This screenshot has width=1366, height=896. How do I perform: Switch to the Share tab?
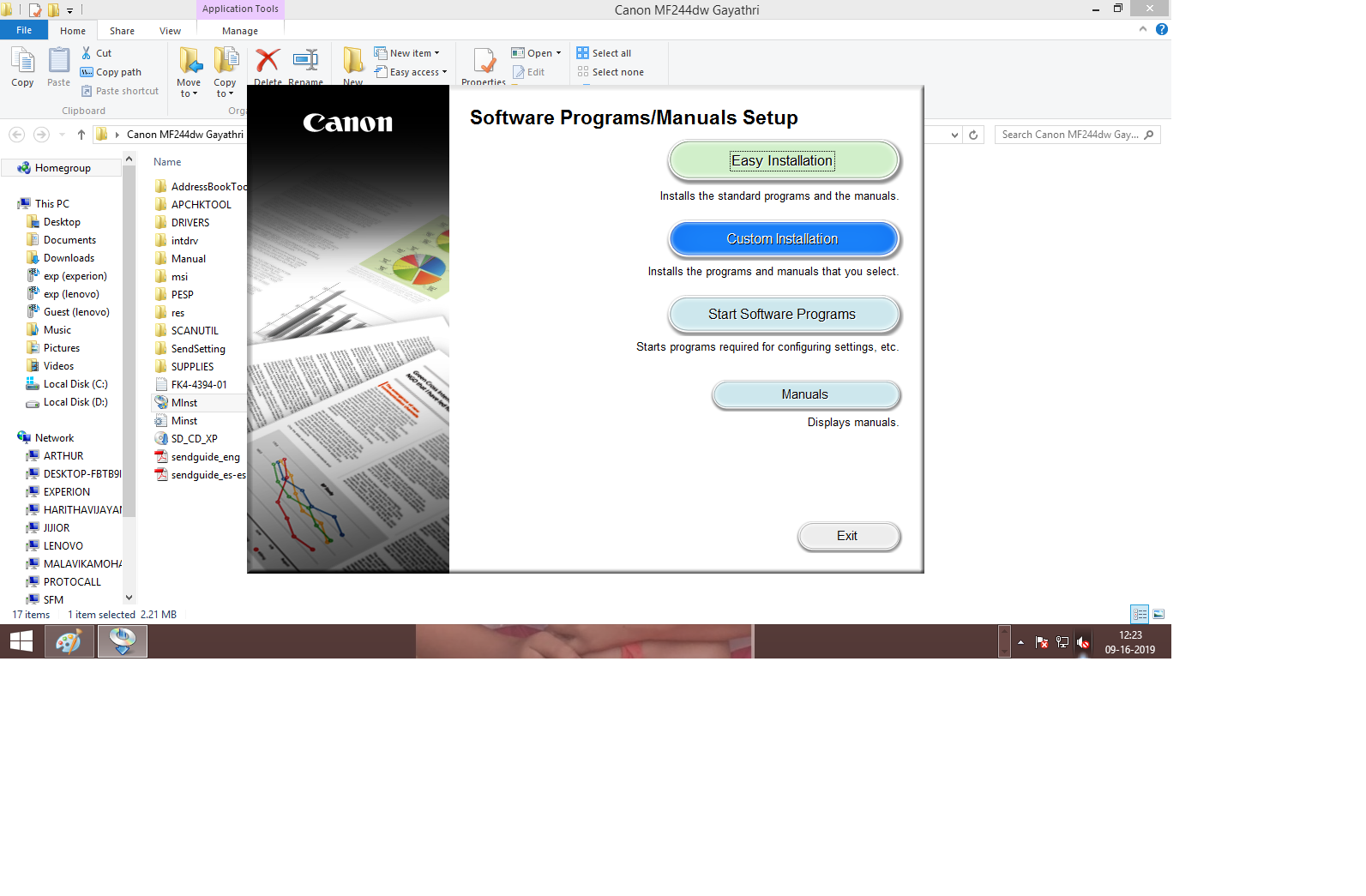point(122,31)
